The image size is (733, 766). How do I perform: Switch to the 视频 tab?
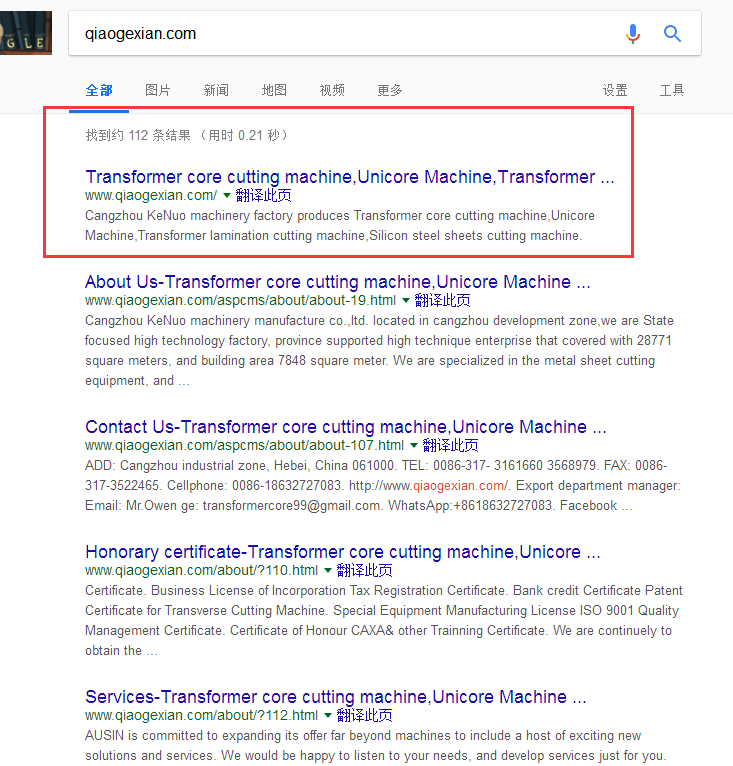click(x=332, y=90)
